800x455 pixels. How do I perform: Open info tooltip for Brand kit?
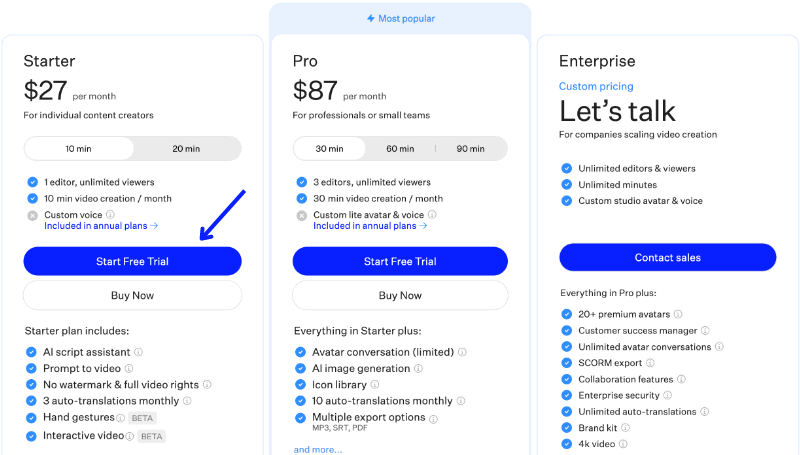pyautogui.click(x=627, y=427)
